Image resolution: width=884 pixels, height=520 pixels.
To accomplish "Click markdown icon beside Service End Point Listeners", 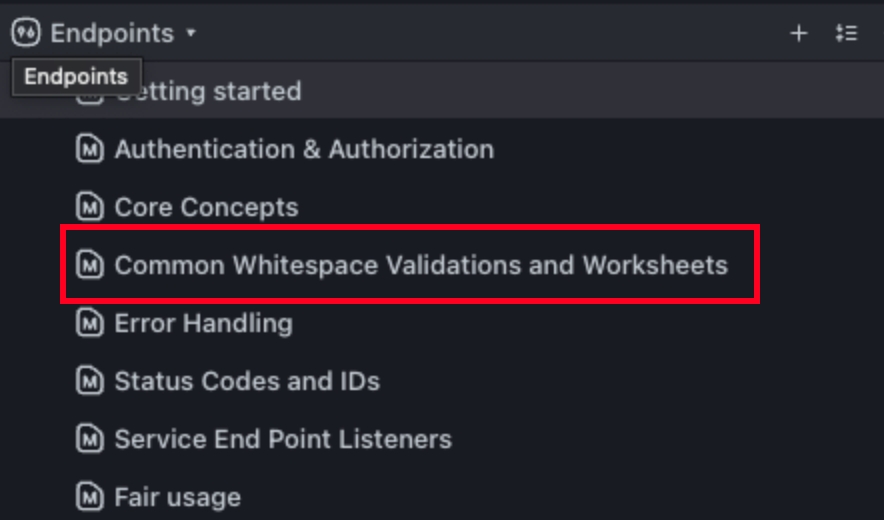I will [x=90, y=439].
